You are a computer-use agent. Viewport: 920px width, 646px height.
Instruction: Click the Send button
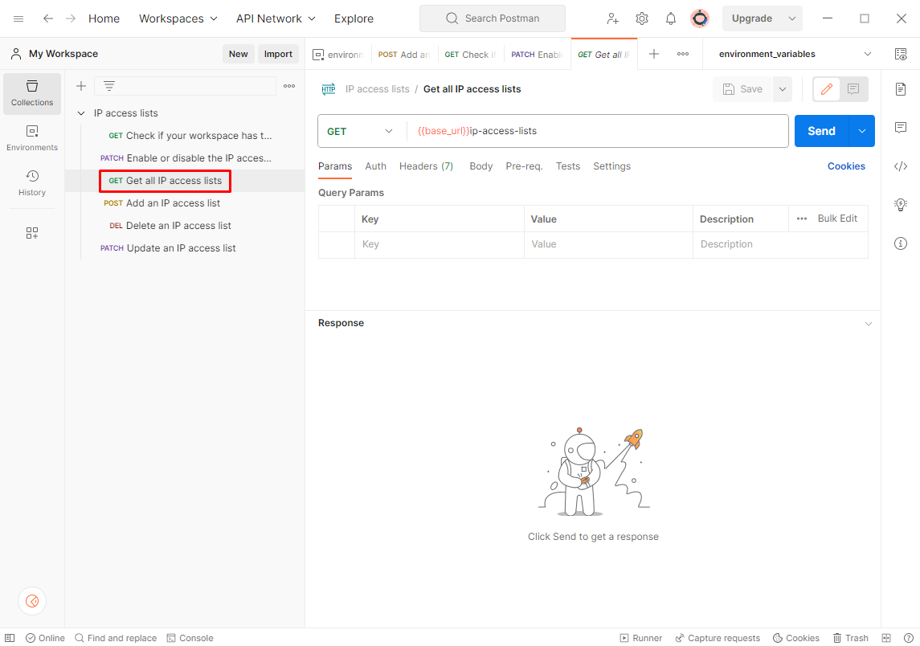tap(821, 131)
